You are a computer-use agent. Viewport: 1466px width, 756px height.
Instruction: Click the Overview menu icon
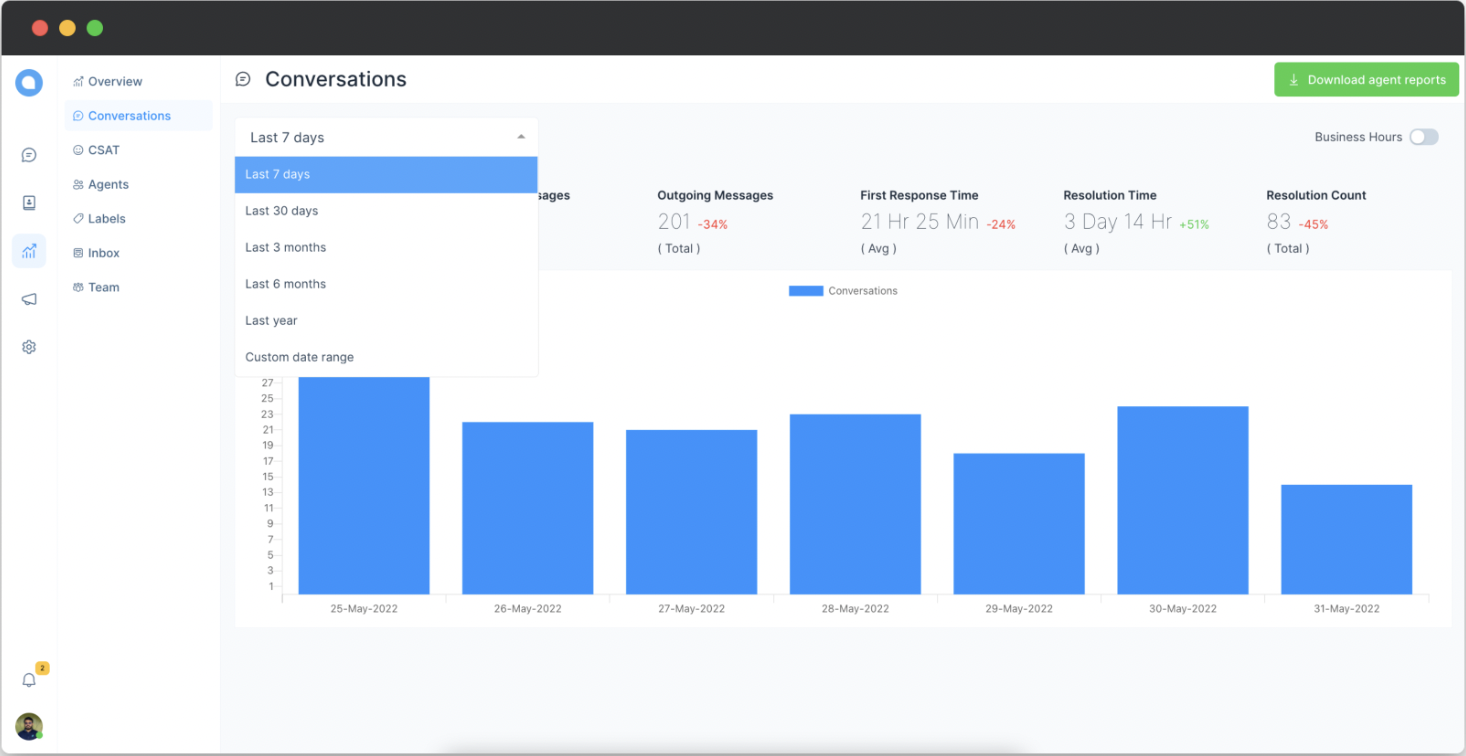click(78, 82)
